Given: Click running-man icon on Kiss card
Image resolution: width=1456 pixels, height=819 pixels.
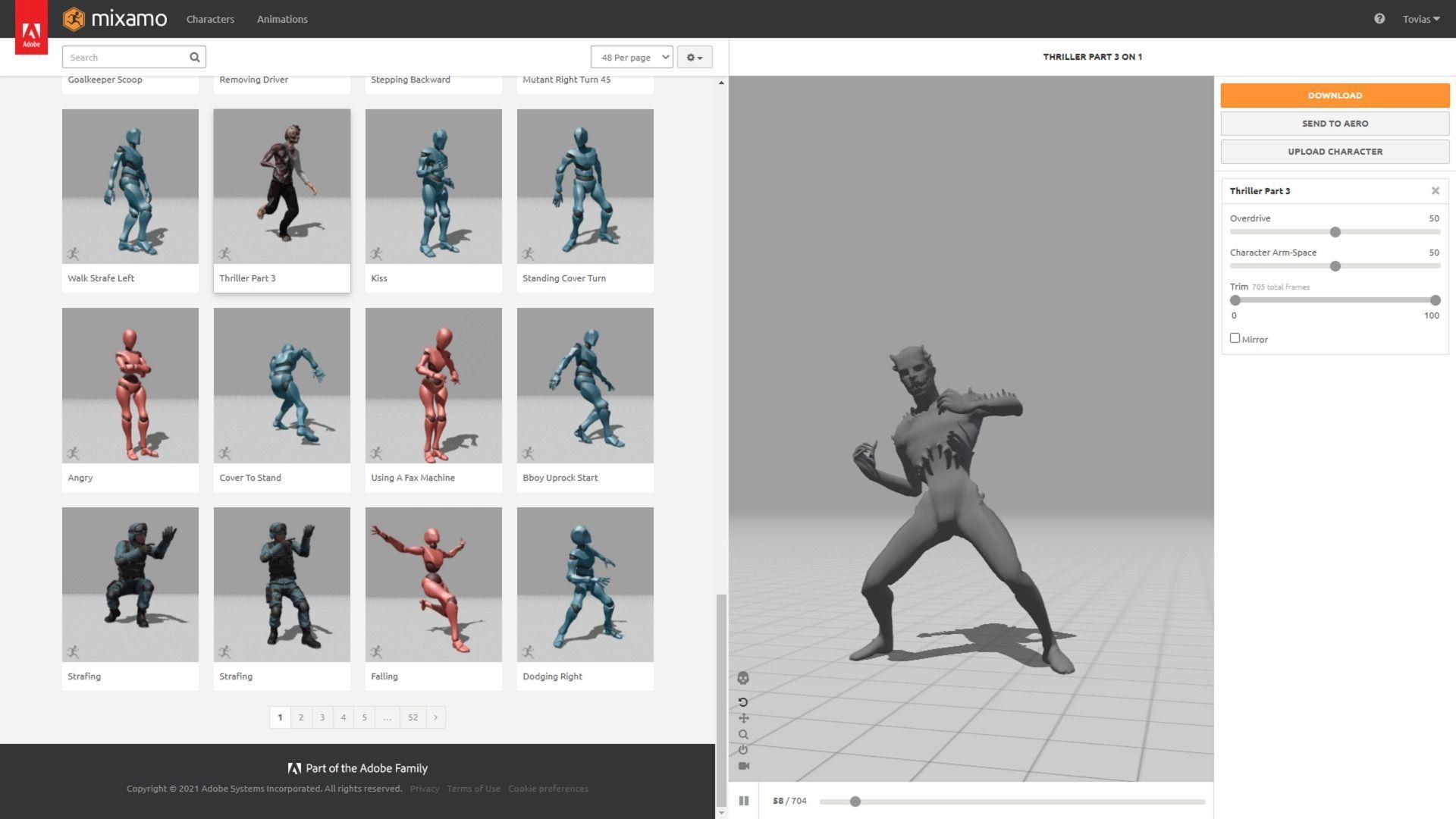Looking at the screenshot, I should [x=376, y=254].
